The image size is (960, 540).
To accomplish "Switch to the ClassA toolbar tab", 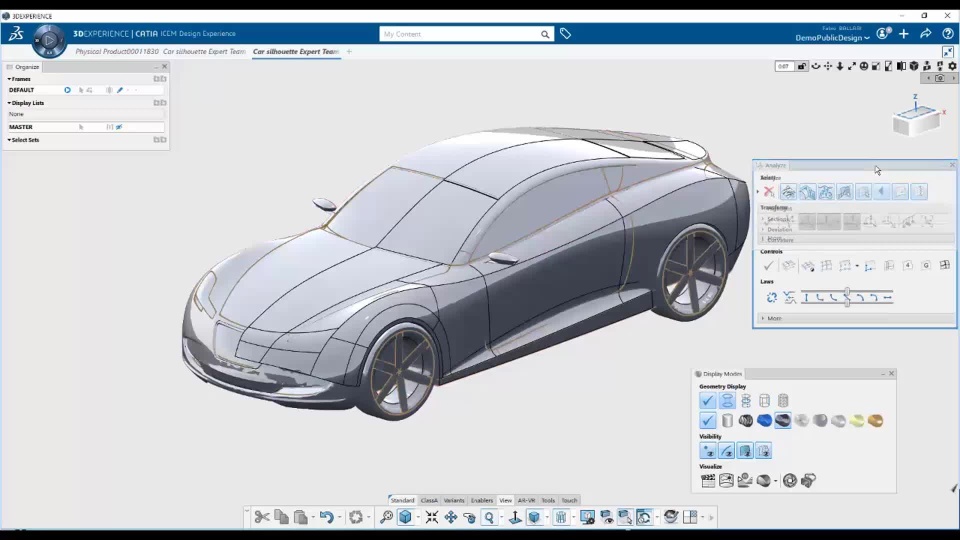I will click(x=429, y=500).
